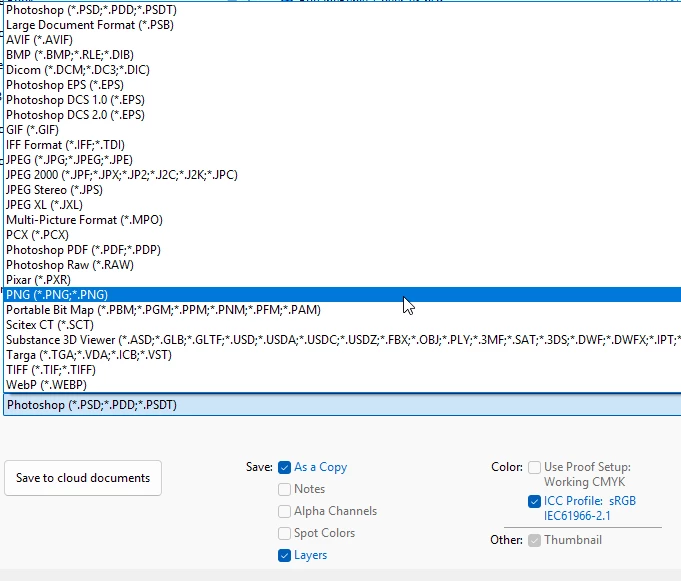
Task: Pick TIFF (*.TIF;*.TIFF) format
Action: point(342,370)
